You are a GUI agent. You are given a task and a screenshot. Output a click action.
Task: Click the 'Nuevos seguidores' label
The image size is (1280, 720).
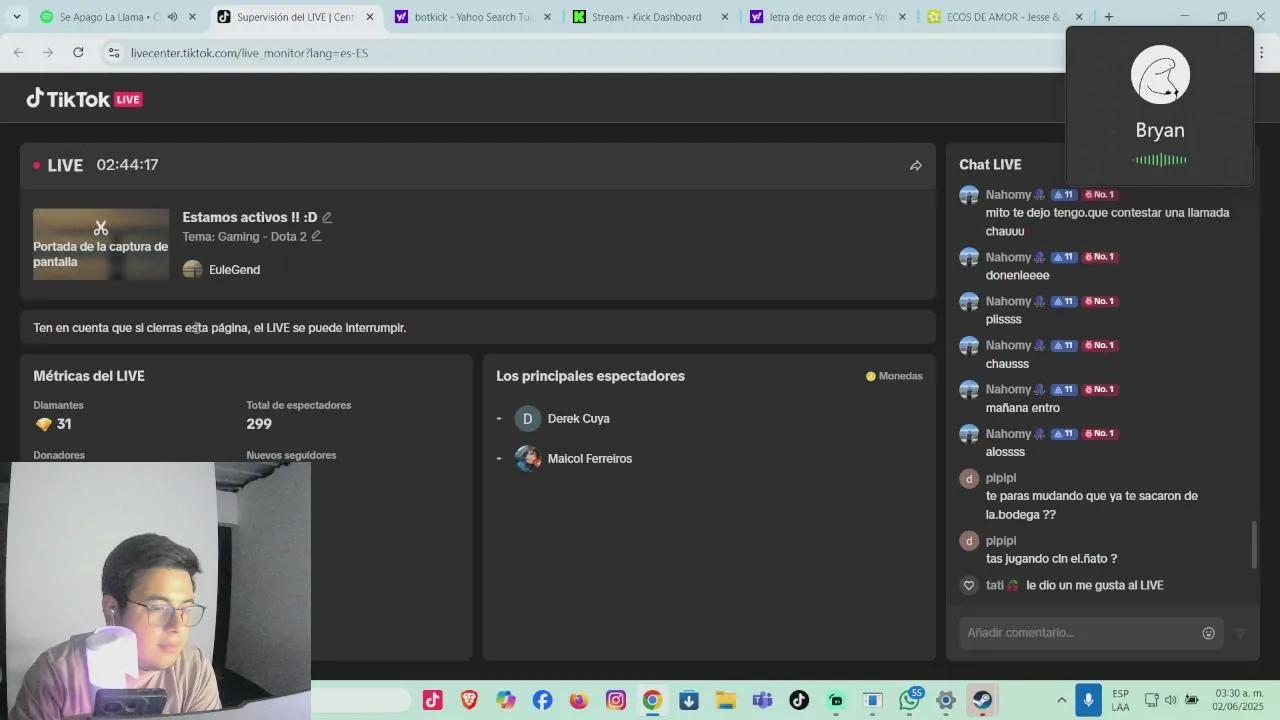(291, 456)
